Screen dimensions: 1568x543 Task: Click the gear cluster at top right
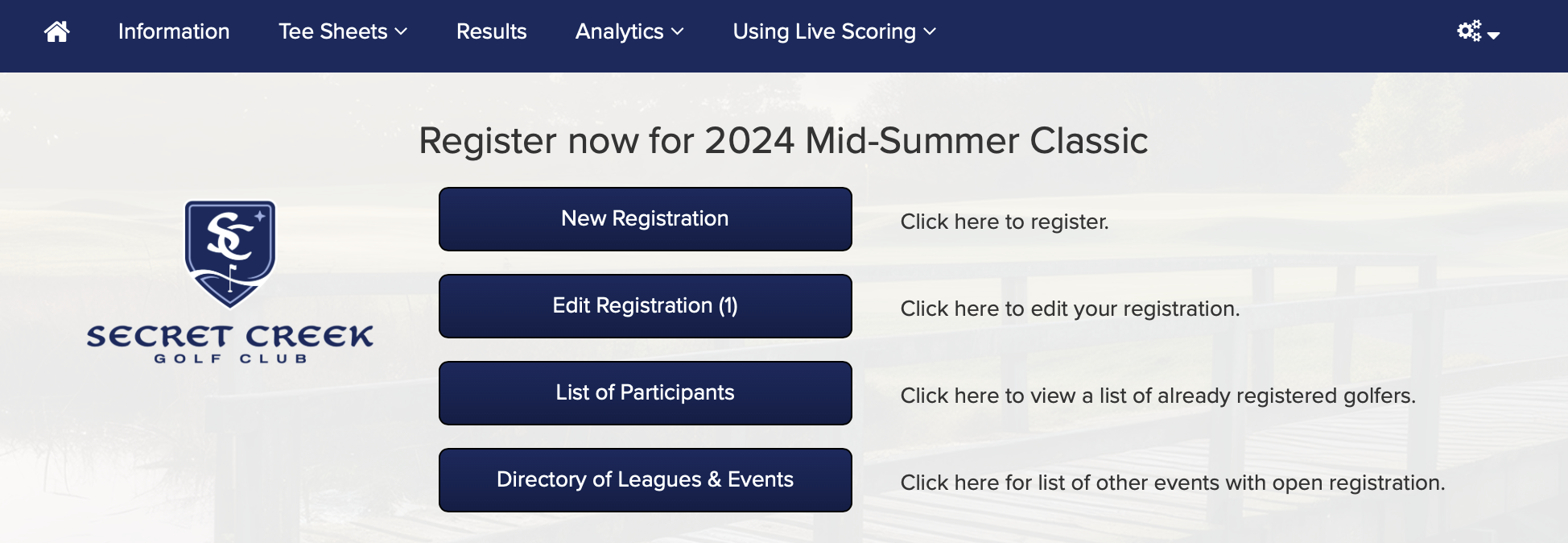point(1471,30)
